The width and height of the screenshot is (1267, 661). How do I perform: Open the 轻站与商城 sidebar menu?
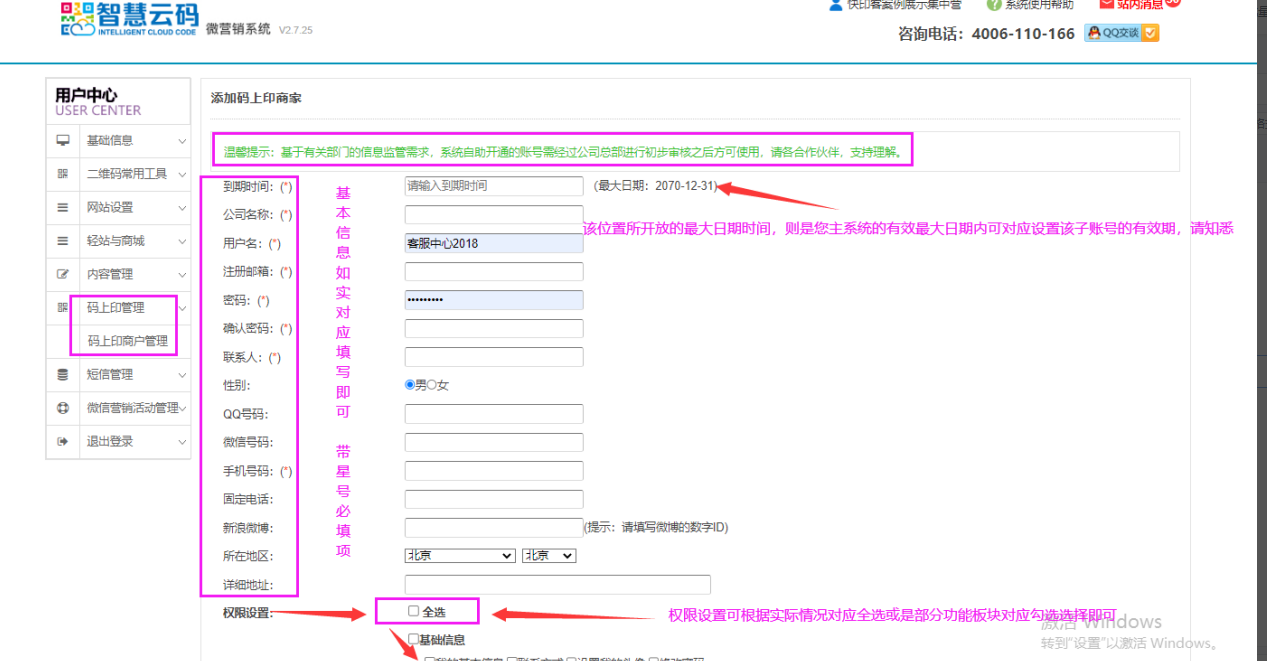coord(116,241)
